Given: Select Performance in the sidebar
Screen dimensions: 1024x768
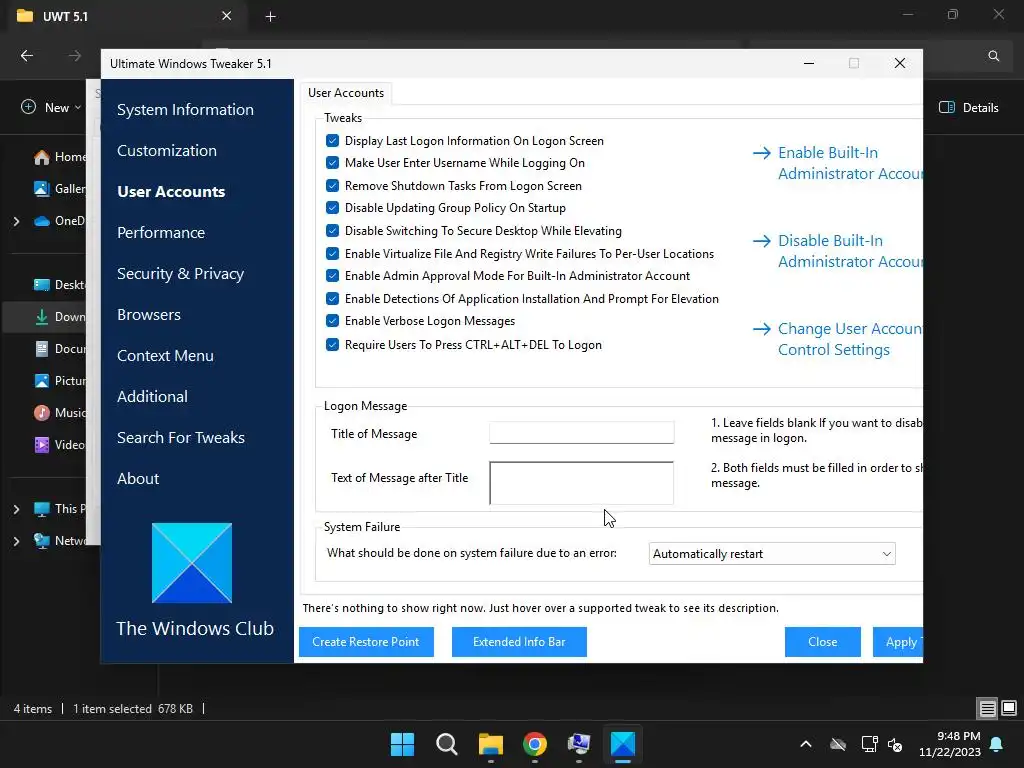Looking at the screenshot, I should pyautogui.click(x=161, y=232).
